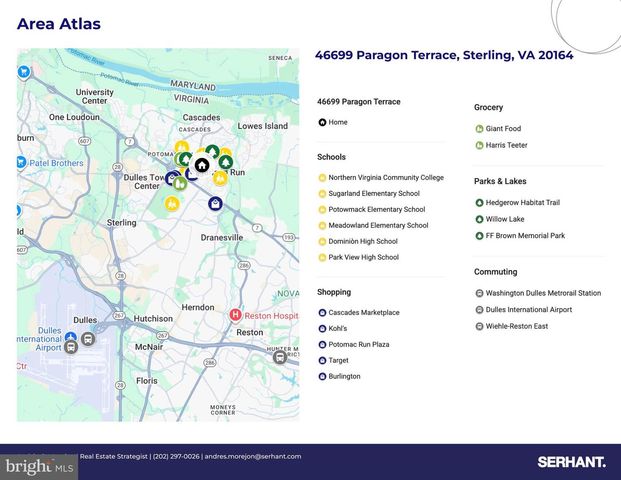Click the andres.morejon@serhant.com email address
Viewport: 621px width, 480px height.
pyautogui.click(x=253, y=456)
